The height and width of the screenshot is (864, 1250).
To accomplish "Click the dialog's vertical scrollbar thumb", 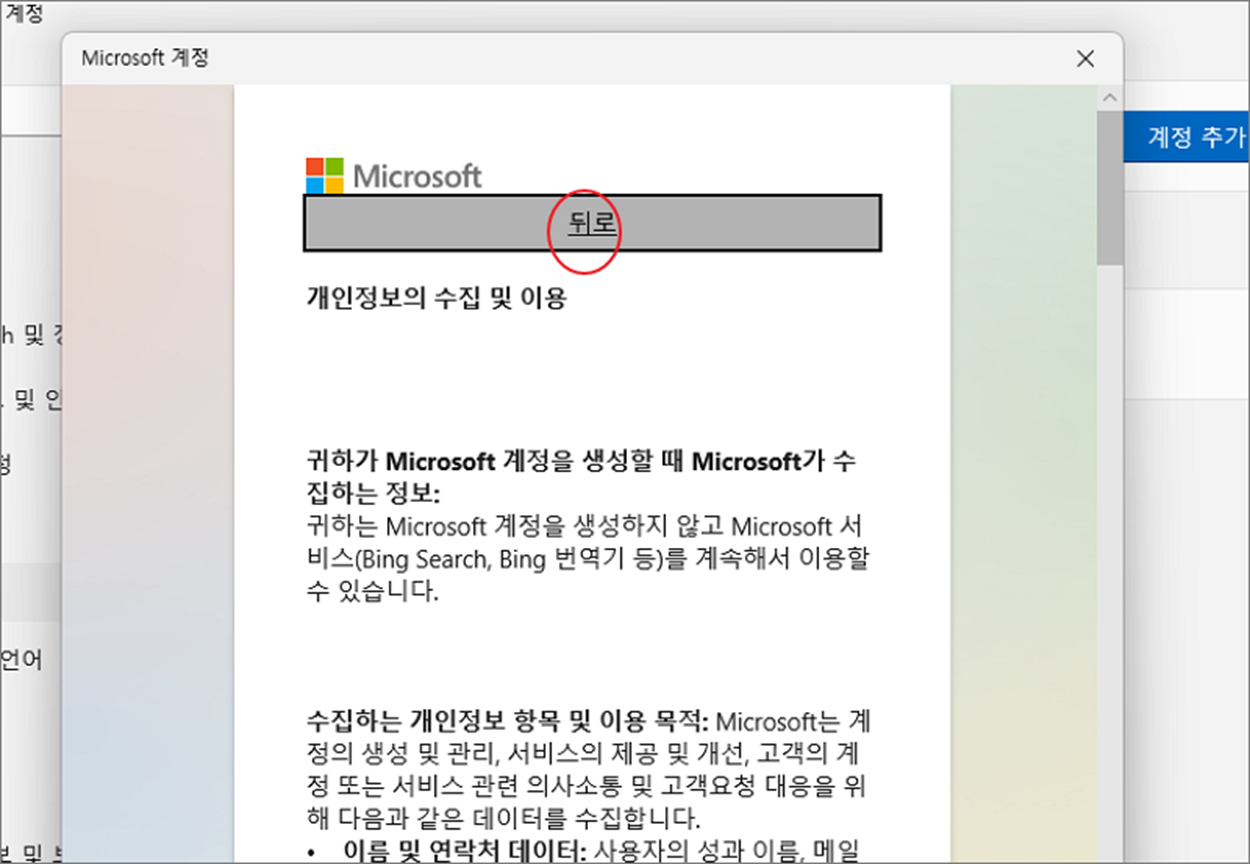I will point(1108,186).
